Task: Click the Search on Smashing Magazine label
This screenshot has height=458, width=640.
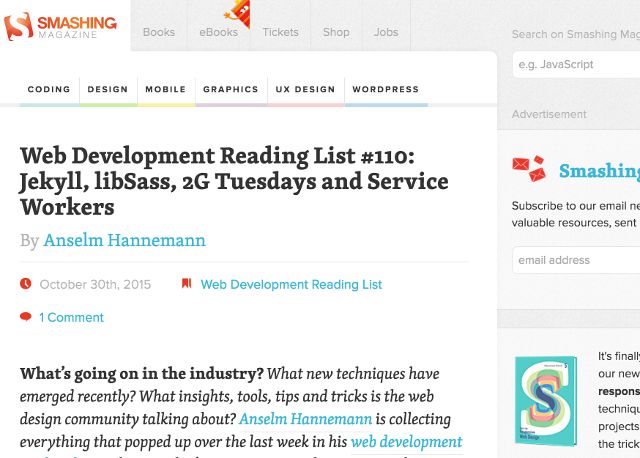Action: [576, 34]
